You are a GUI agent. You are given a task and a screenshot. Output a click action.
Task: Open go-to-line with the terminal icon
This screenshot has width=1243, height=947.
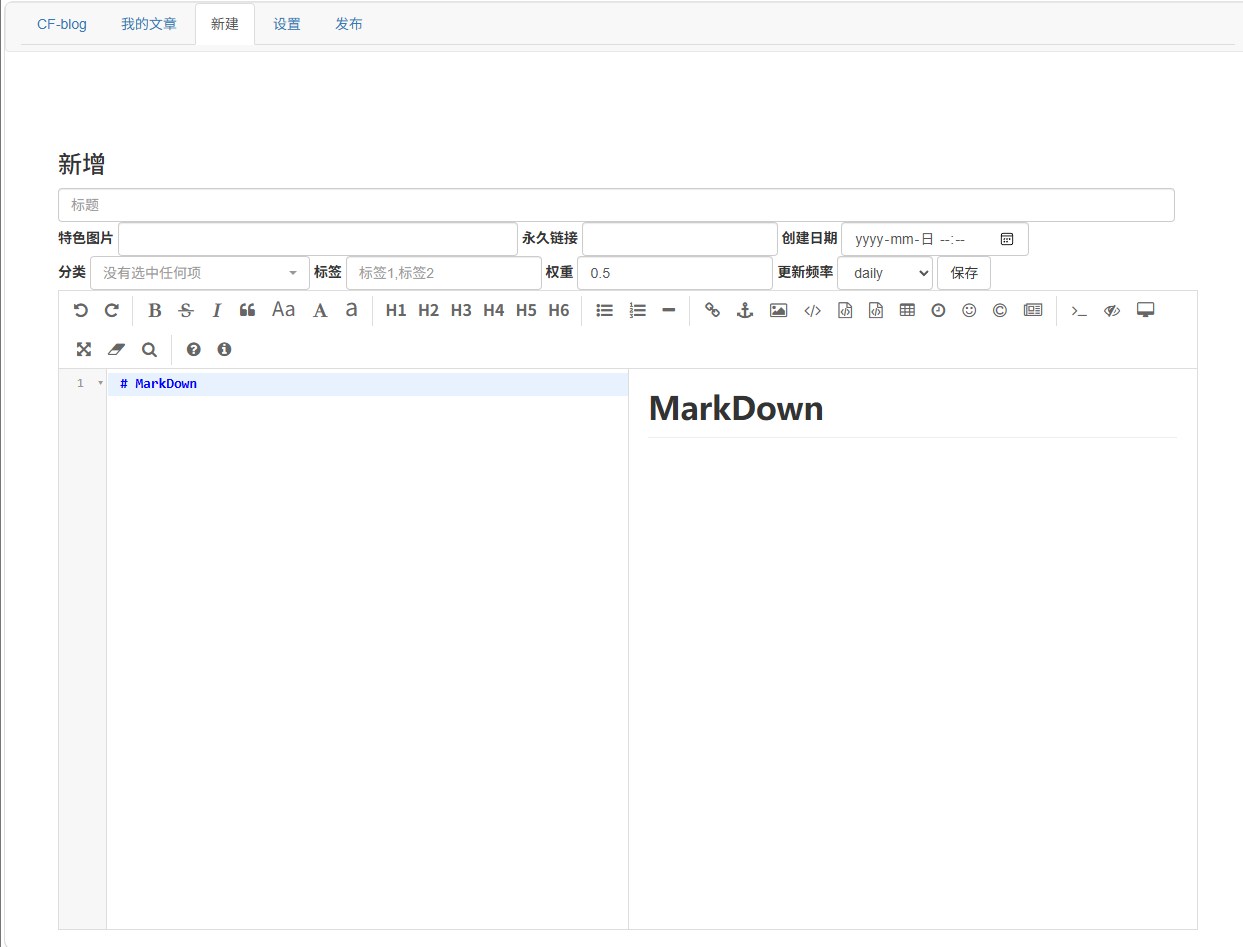click(1079, 310)
